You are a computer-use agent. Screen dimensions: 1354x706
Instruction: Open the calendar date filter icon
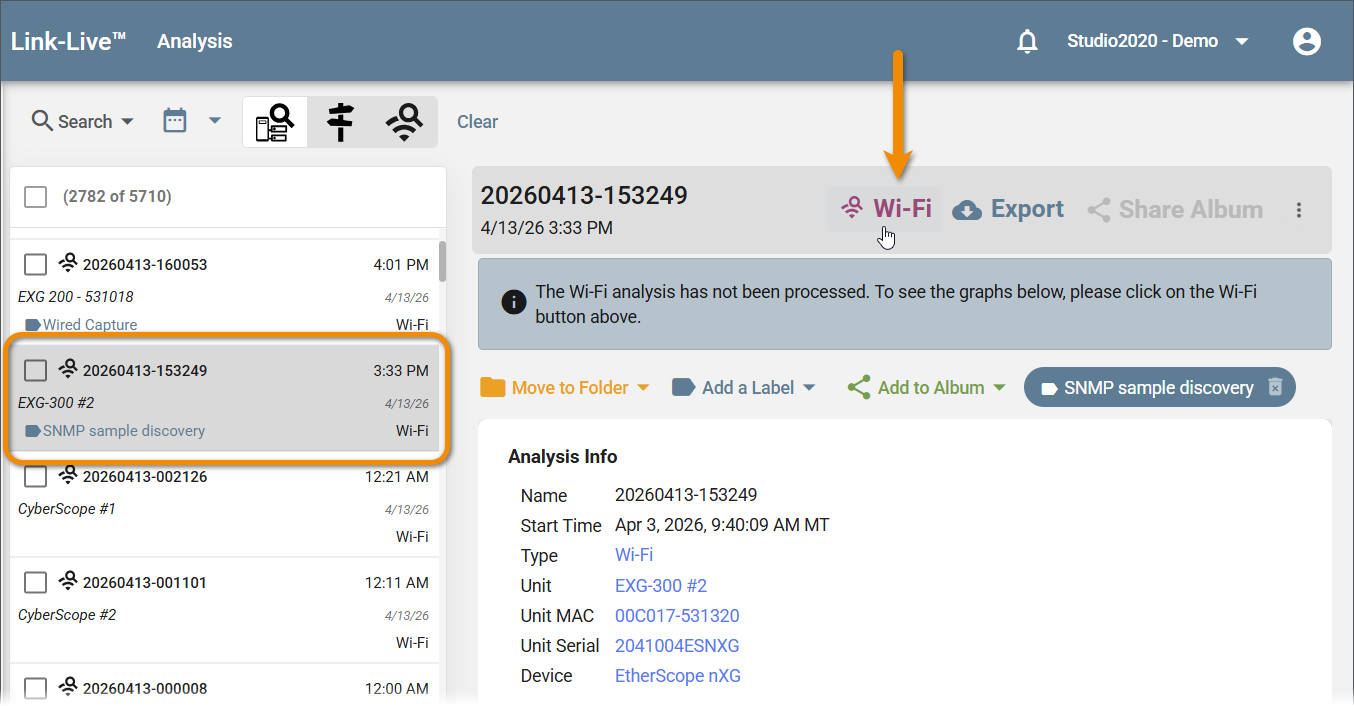175,121
